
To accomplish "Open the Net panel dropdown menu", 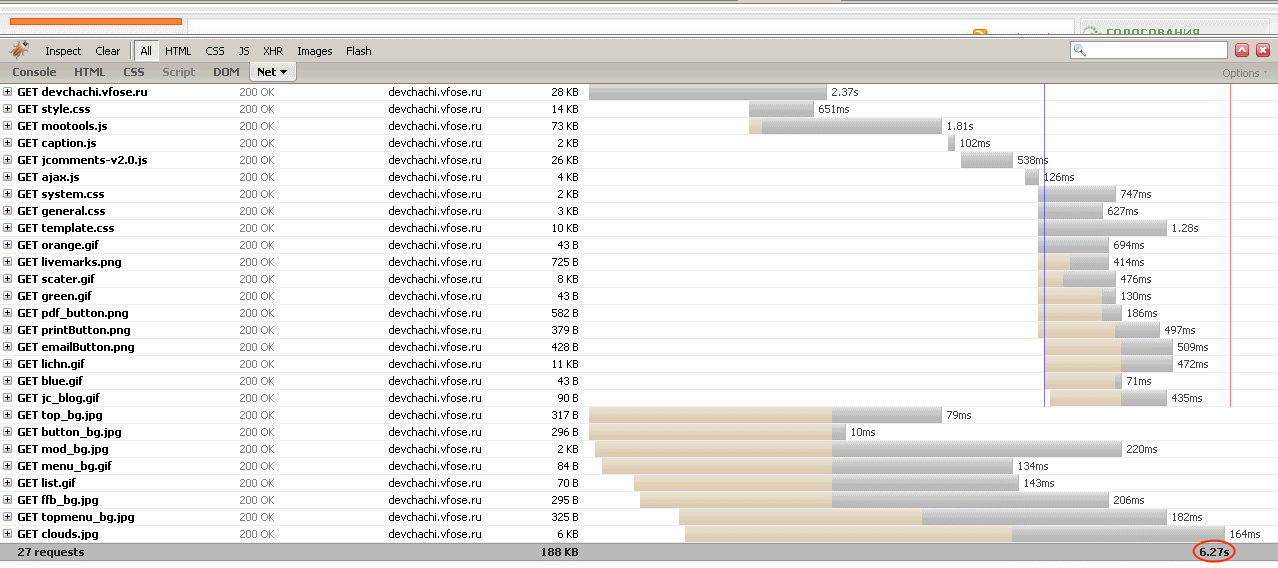I will click(x=272, y=72).
